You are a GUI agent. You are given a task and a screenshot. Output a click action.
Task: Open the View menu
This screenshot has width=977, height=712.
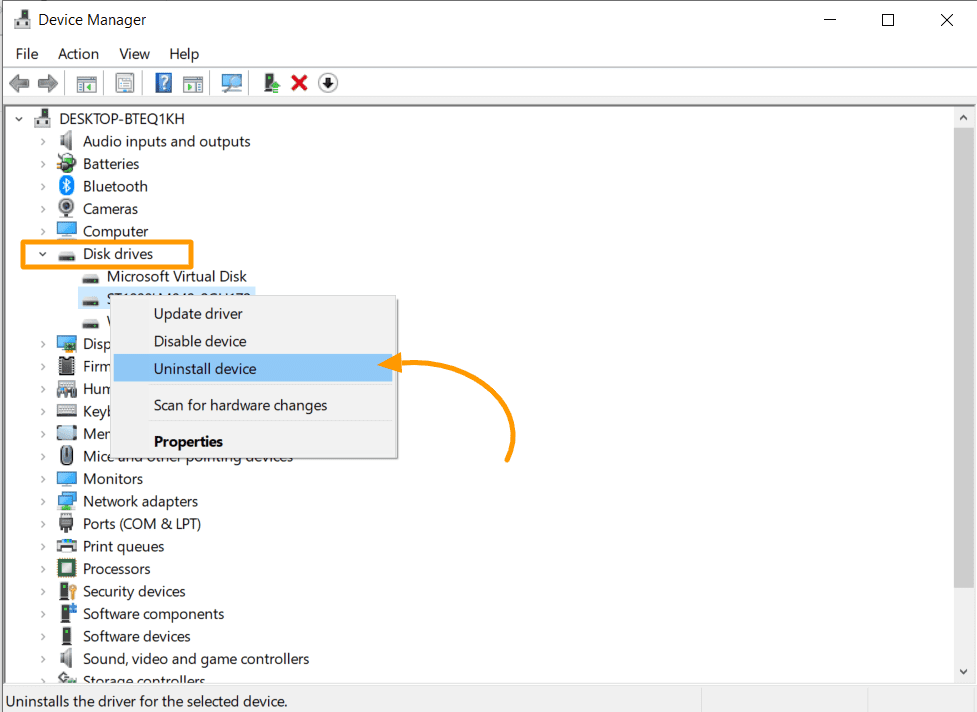coord(134,54)
